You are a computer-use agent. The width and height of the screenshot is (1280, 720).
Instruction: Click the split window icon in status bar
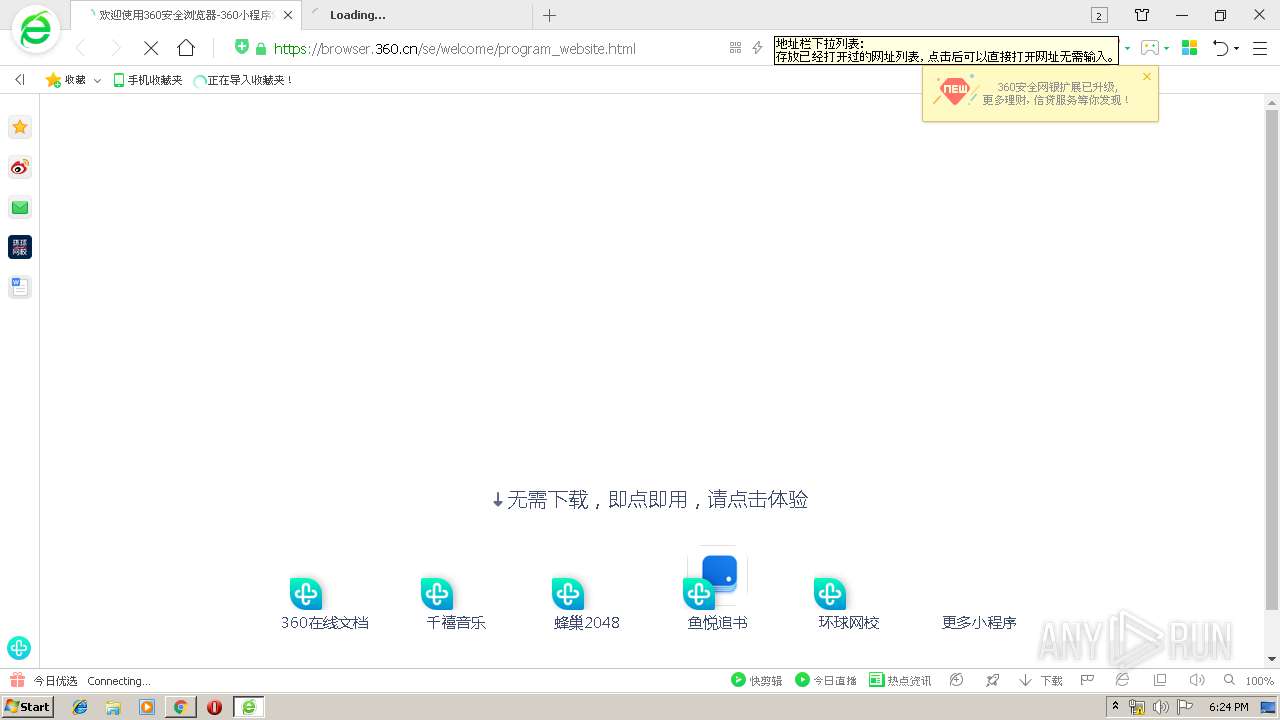pyautogui.click(x=1160, y=680)
